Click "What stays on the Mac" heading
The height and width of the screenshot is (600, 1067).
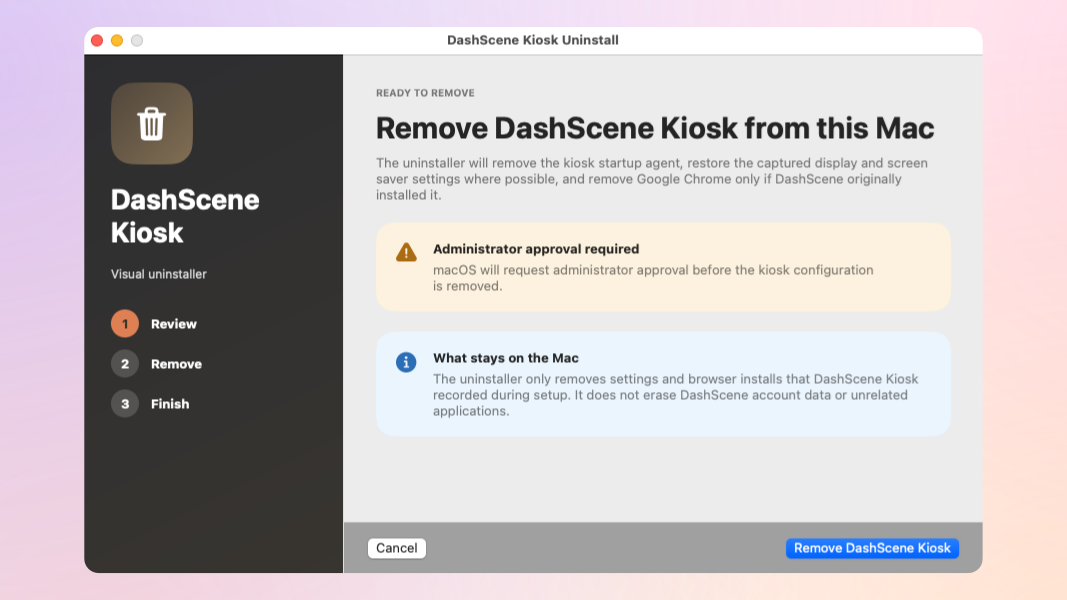click(506, 358)
